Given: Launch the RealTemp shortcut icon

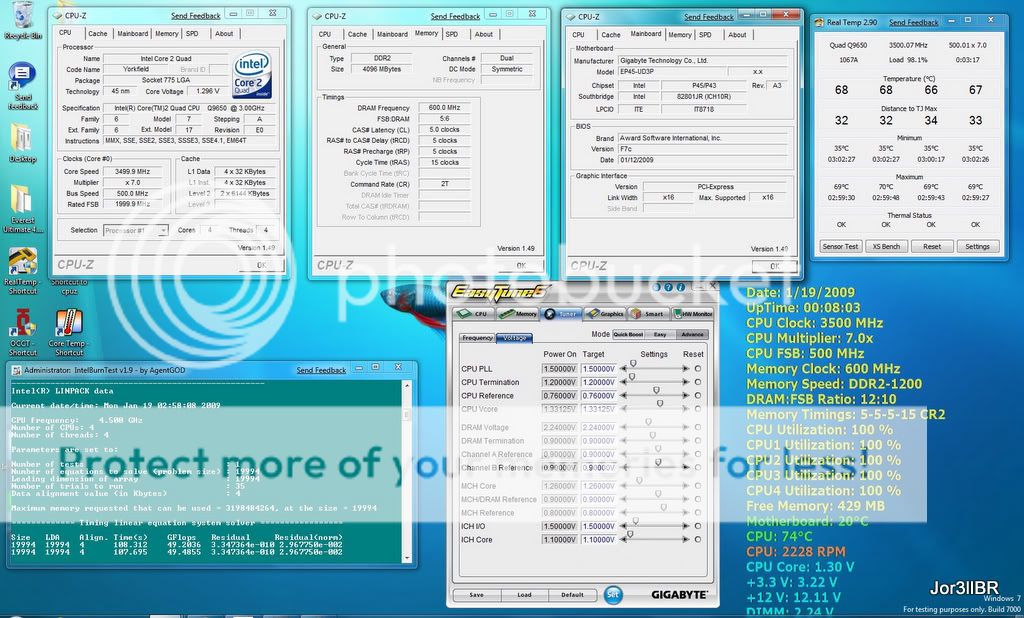Looking at the screenshot, I should [23, 270].
